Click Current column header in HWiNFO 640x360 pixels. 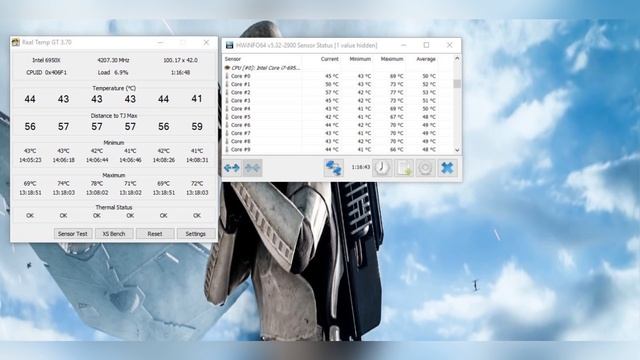tap(329, 59)
